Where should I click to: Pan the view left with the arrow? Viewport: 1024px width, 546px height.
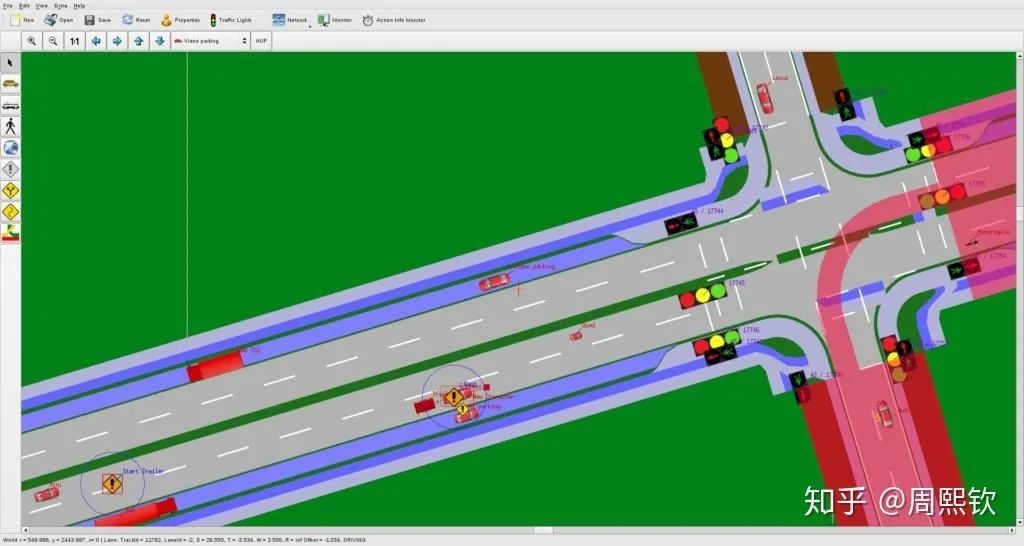click(96, 41)
